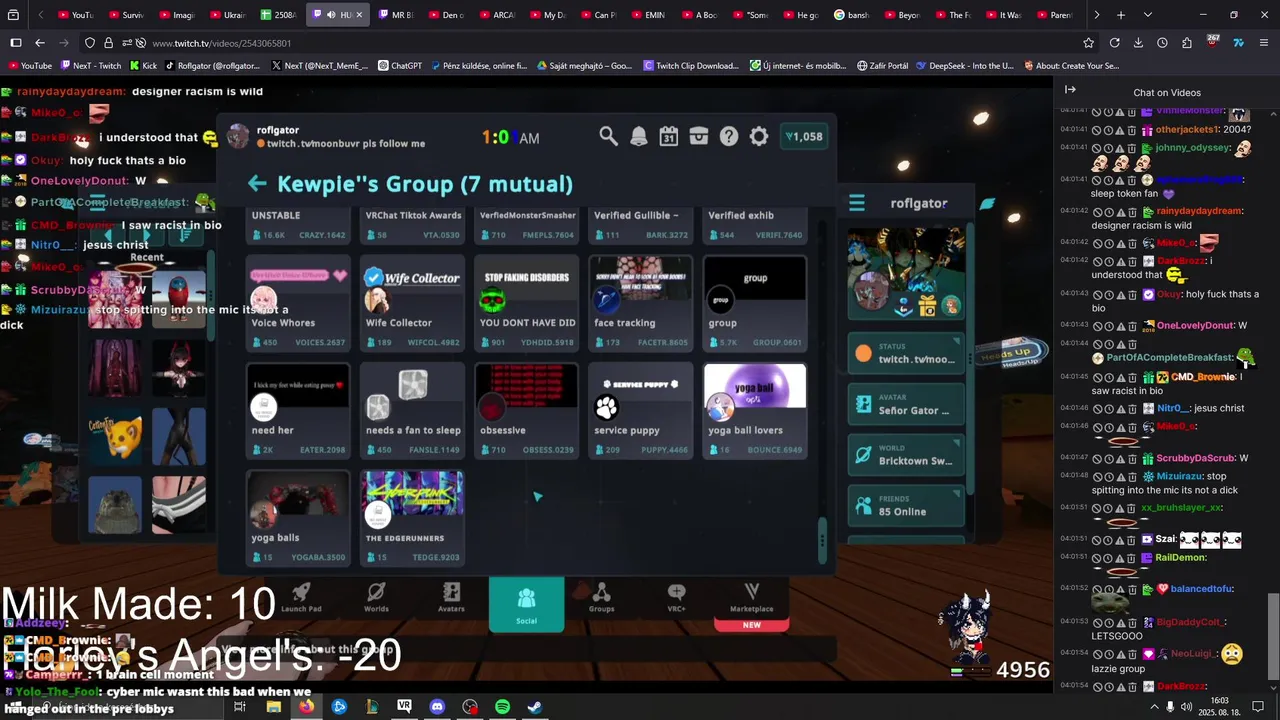
Task: Open the Worlds tab
Action: click(376, 597)
